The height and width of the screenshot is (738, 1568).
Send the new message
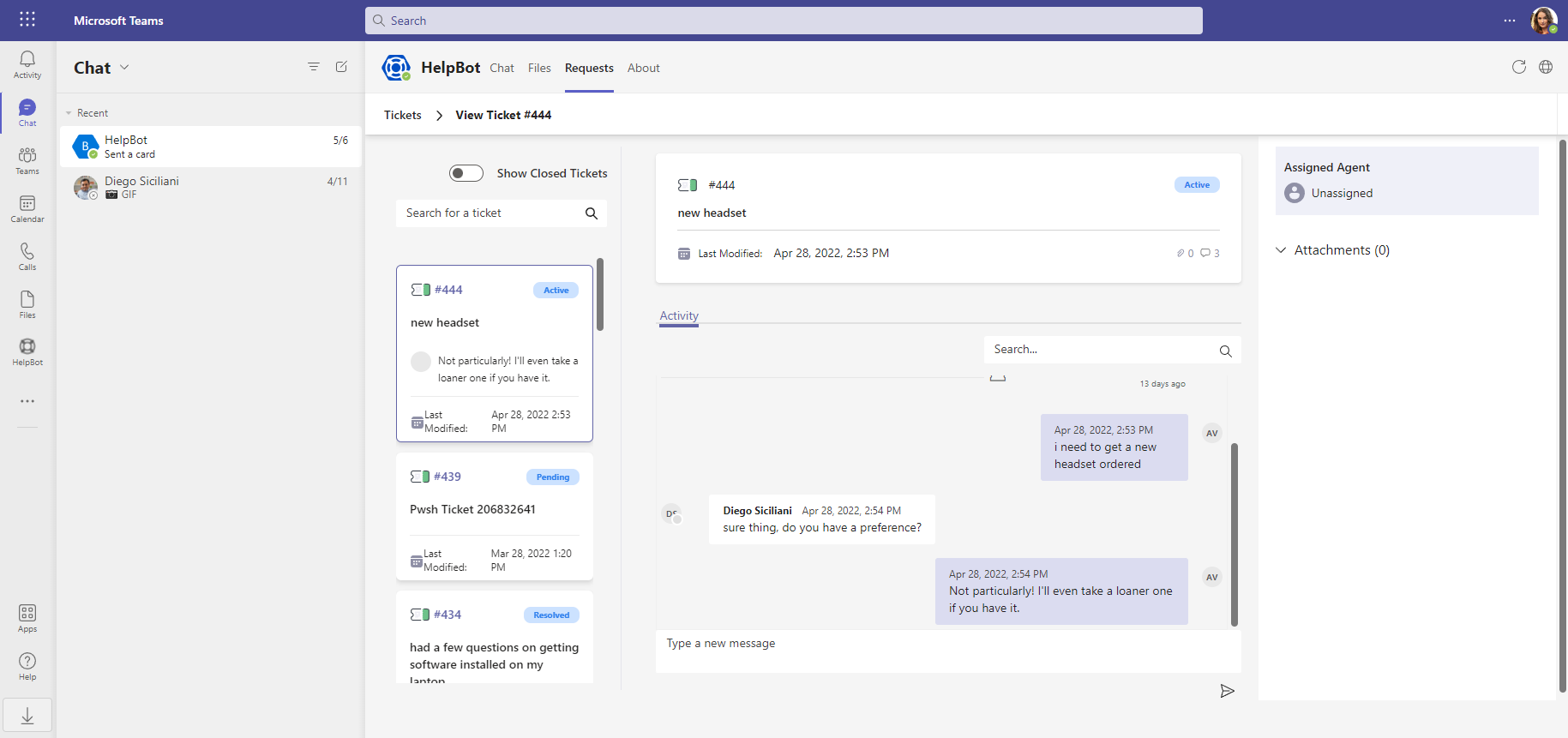[1228, 691]
